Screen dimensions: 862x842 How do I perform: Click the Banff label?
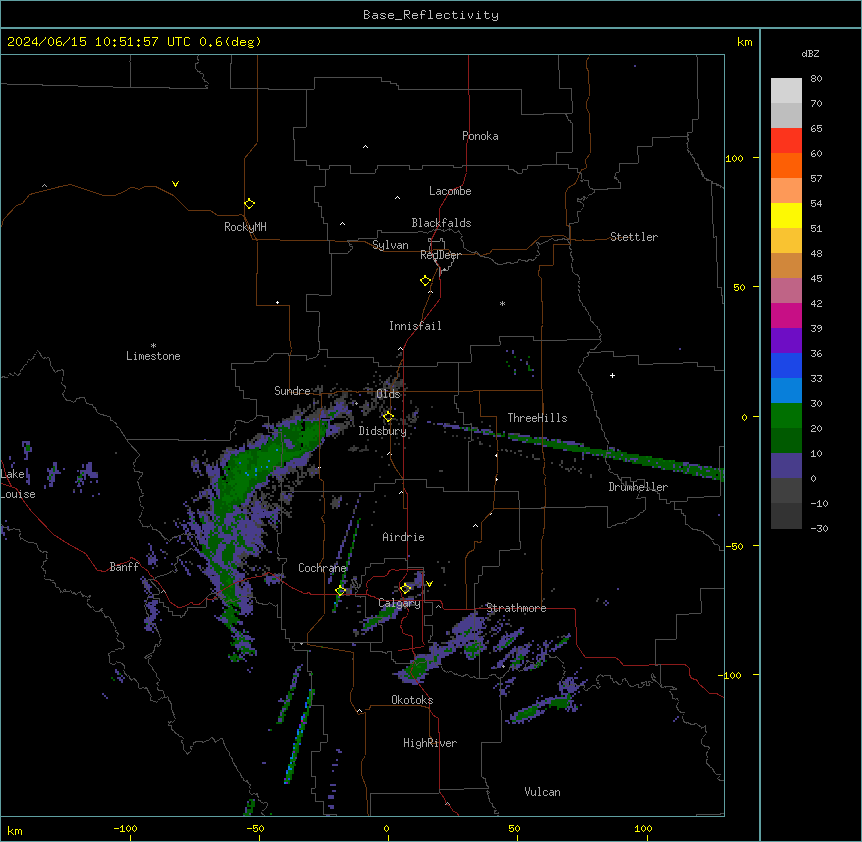pos(124,567)
